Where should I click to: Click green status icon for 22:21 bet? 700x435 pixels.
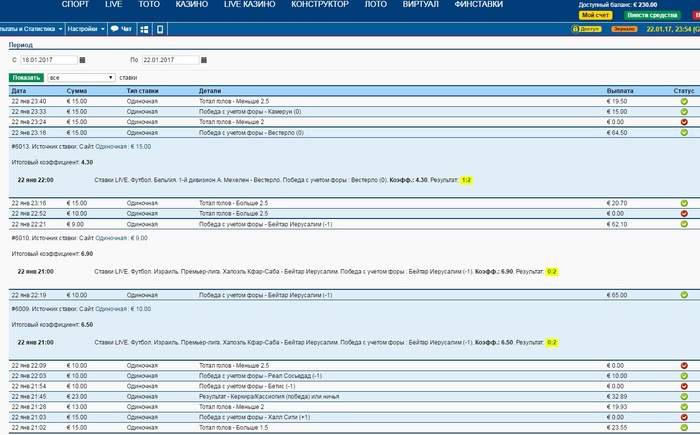[x=684, y=224]
